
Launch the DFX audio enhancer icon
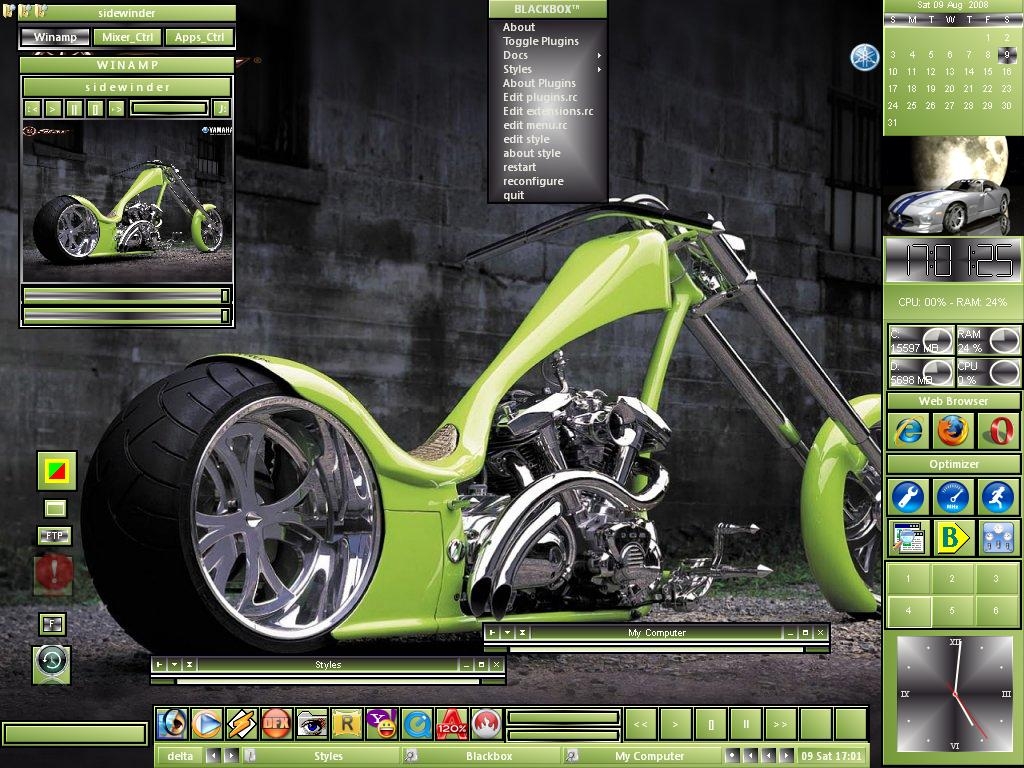[x=276, y=724]
